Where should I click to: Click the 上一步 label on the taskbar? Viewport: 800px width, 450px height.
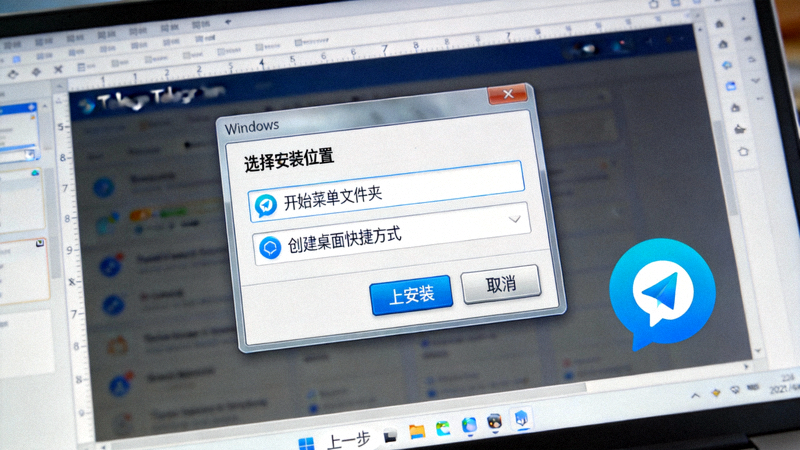348,440
